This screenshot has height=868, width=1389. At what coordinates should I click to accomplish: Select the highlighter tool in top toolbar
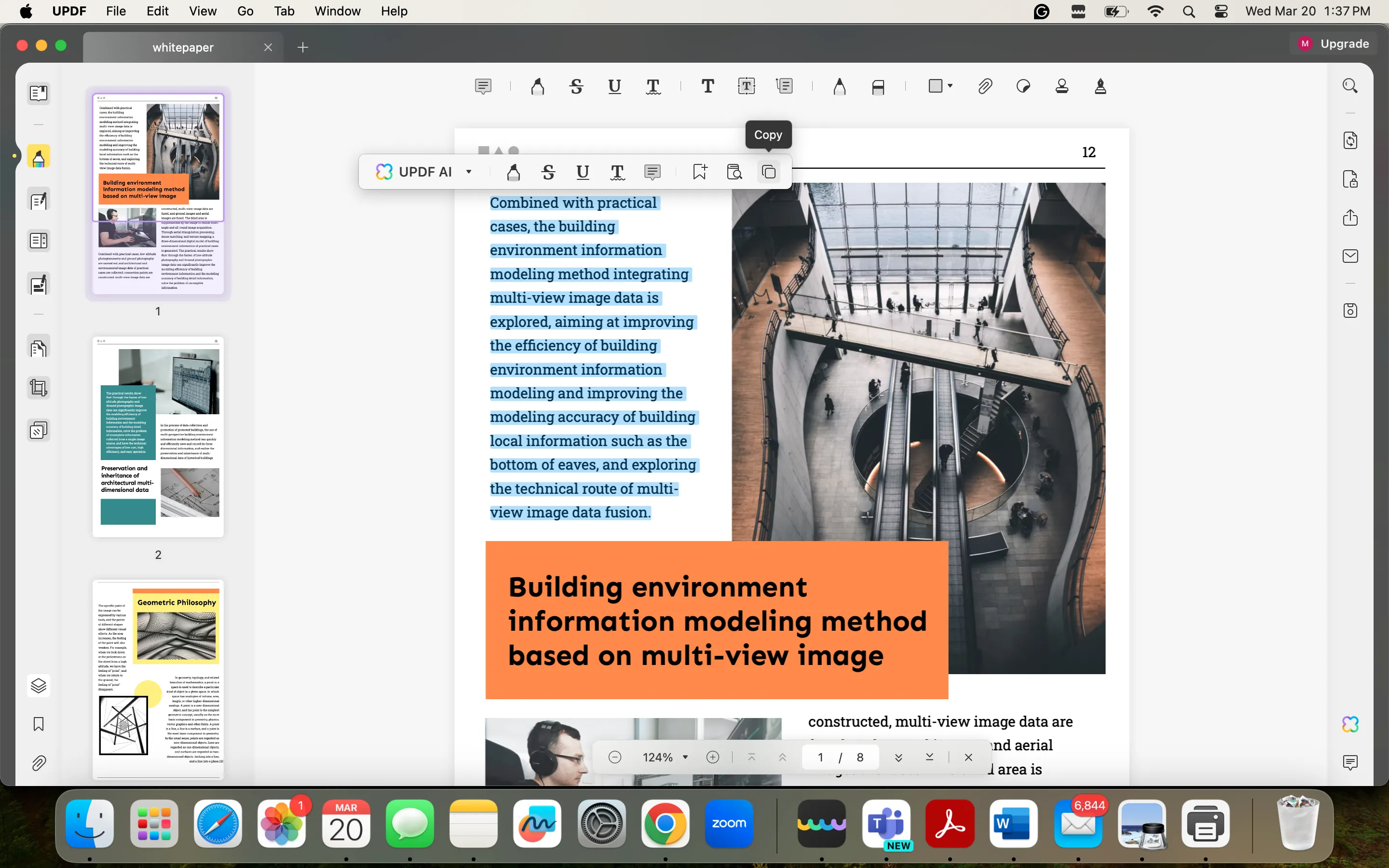pyautogui.click(x=537, y=87)
